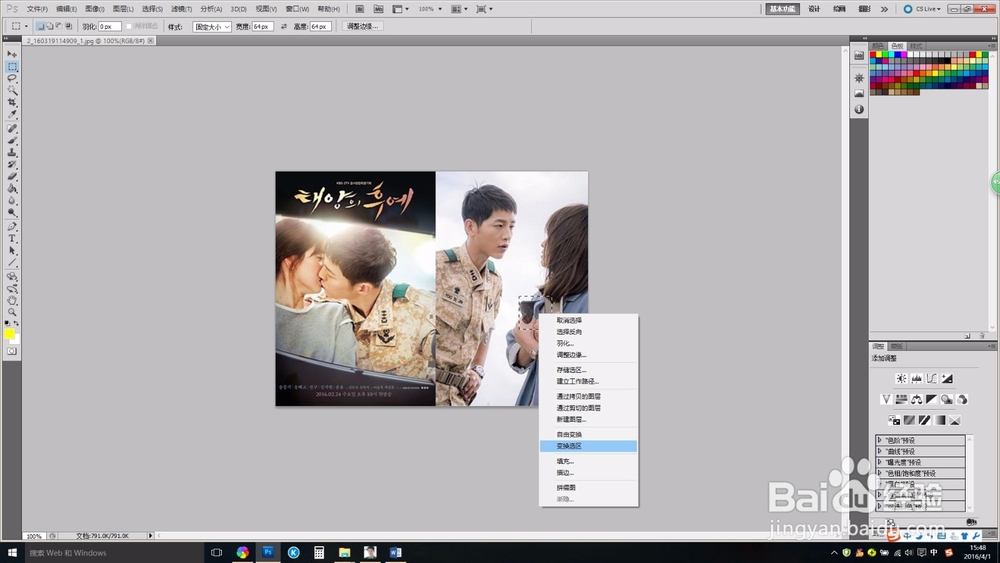Select the Brush tool
The image size is (1000, 563).
[x=12, y=141]
